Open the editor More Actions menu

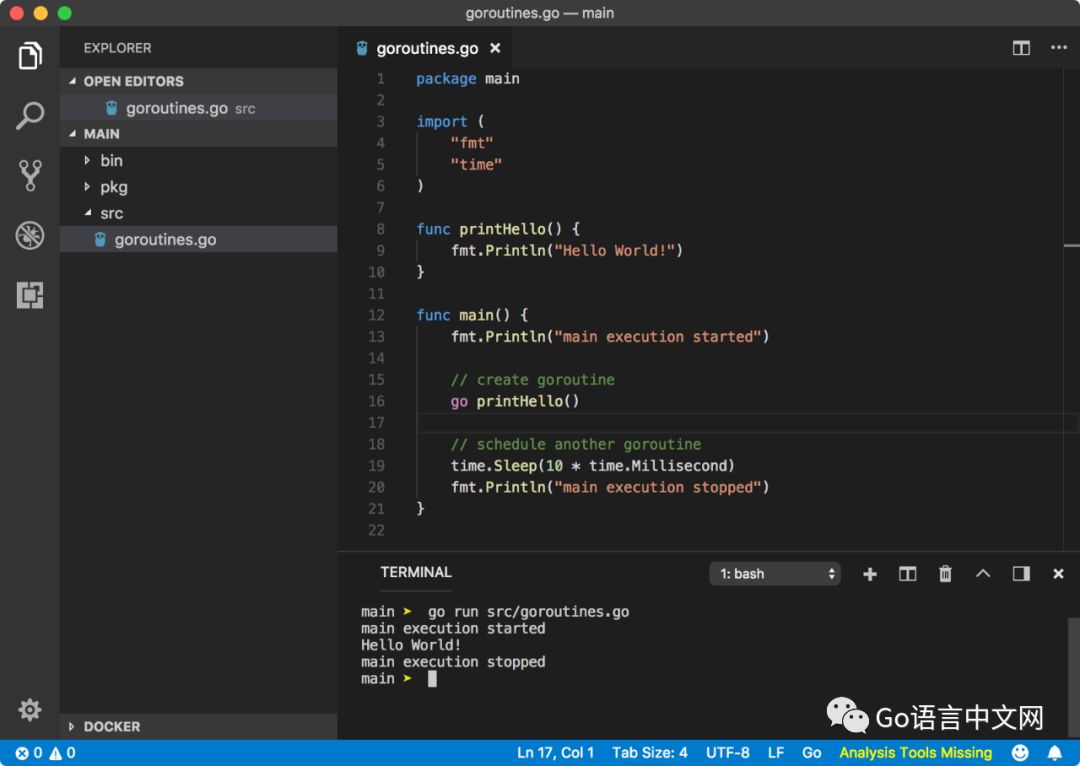[x=1059, y=48]
